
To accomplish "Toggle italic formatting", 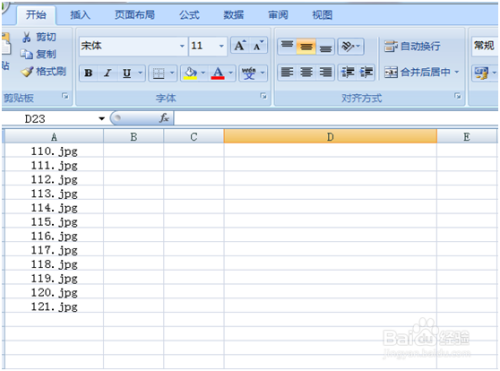I will [x=108, y=73].
